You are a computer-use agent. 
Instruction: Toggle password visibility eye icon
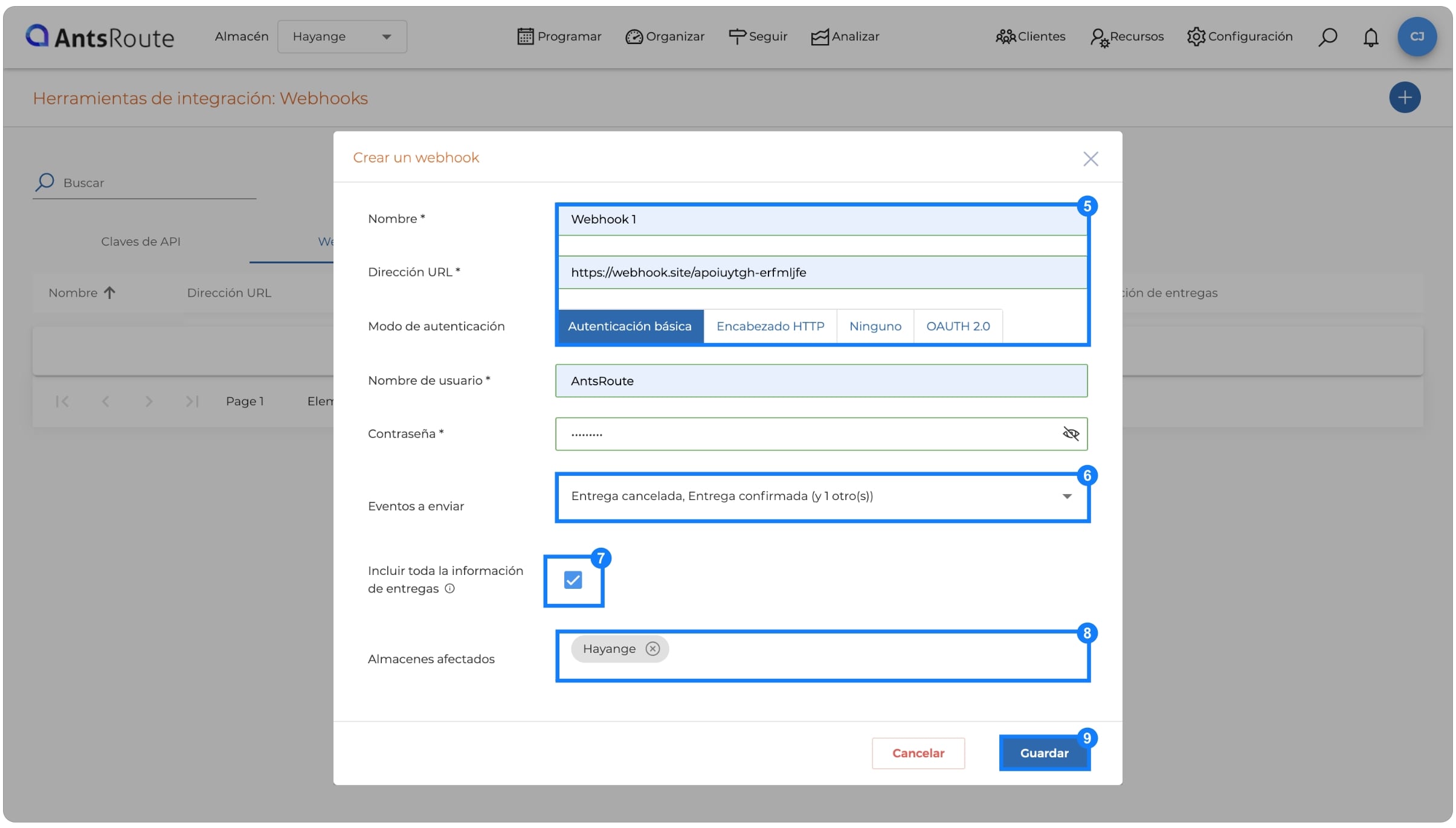[x=1071, y=434]
